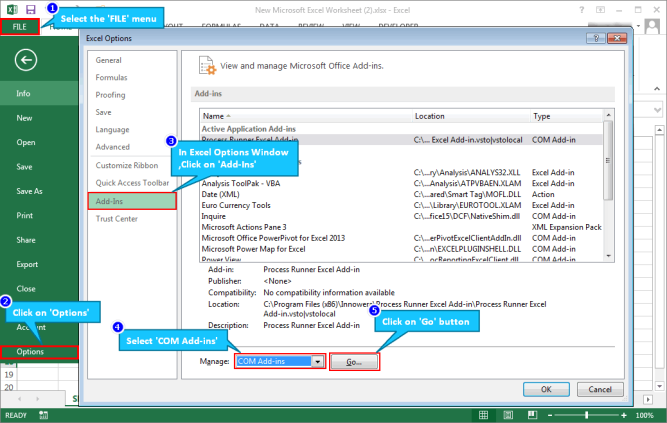Open Info in backstage menu
Image resolution: width=667 pixels, height=423 pixels.
pyautogui.click(x=39, y=93)
